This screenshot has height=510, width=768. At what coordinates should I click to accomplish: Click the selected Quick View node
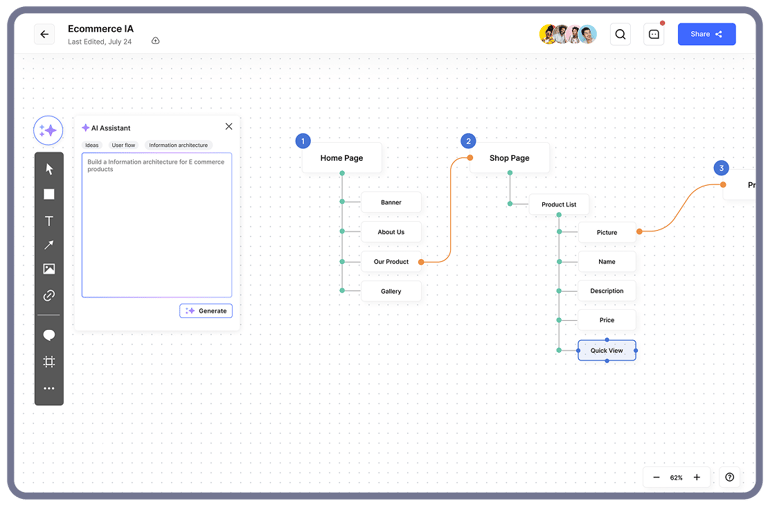click(607, 351)
